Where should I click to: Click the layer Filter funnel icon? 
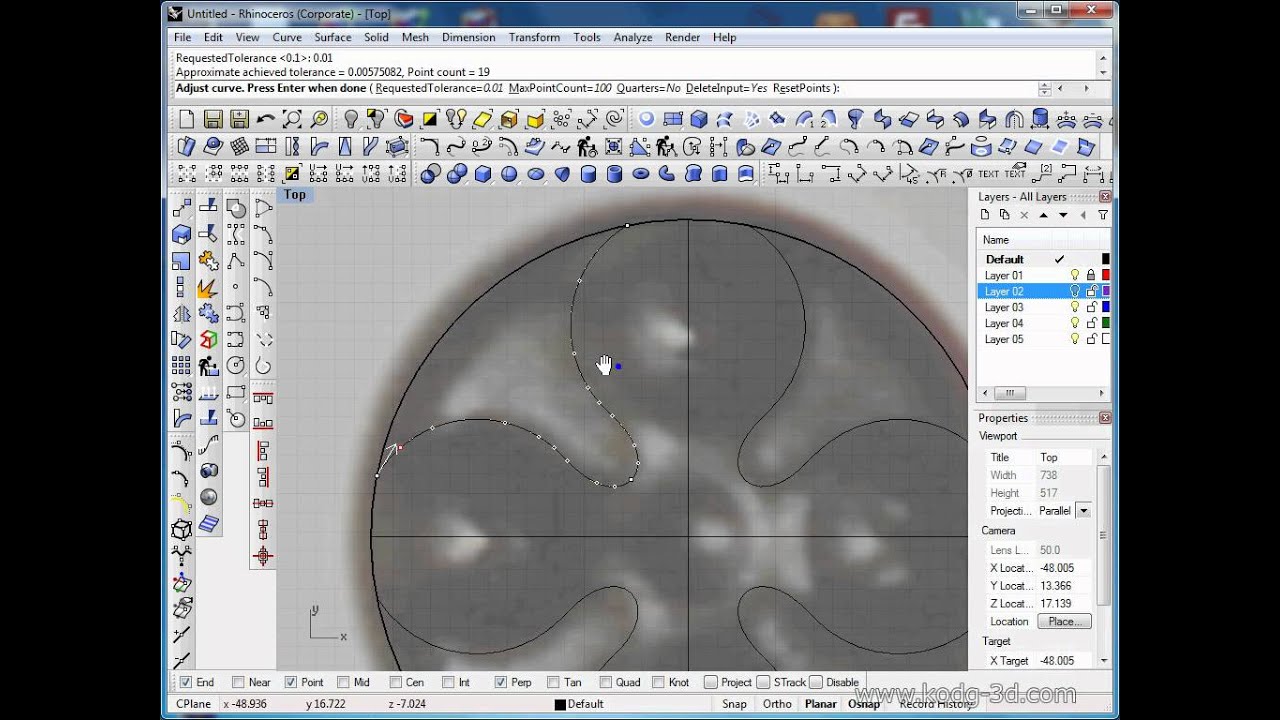[x=1103, y=215]
